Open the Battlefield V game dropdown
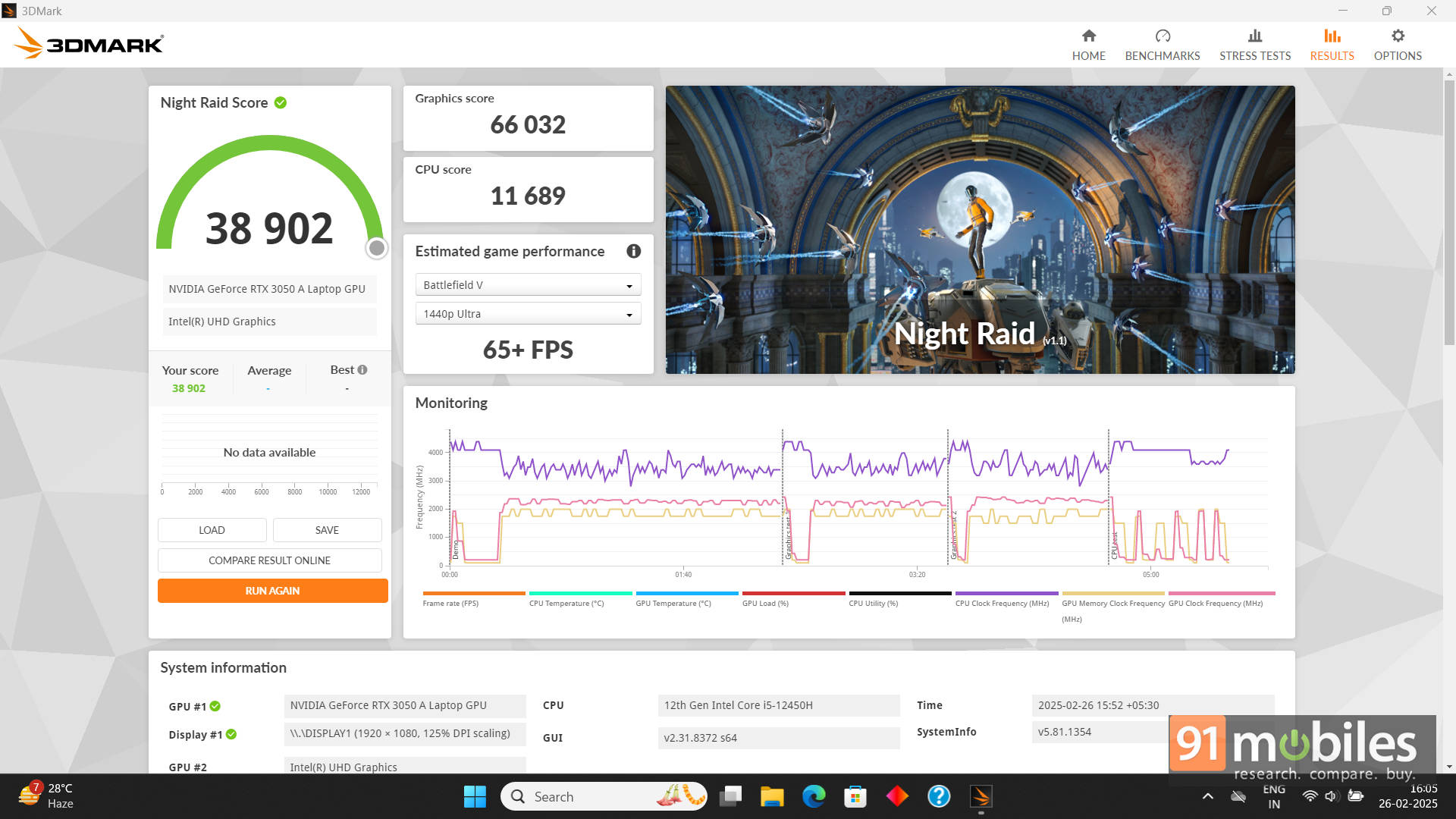This screenshot has width=1456, height=819. 528,285
